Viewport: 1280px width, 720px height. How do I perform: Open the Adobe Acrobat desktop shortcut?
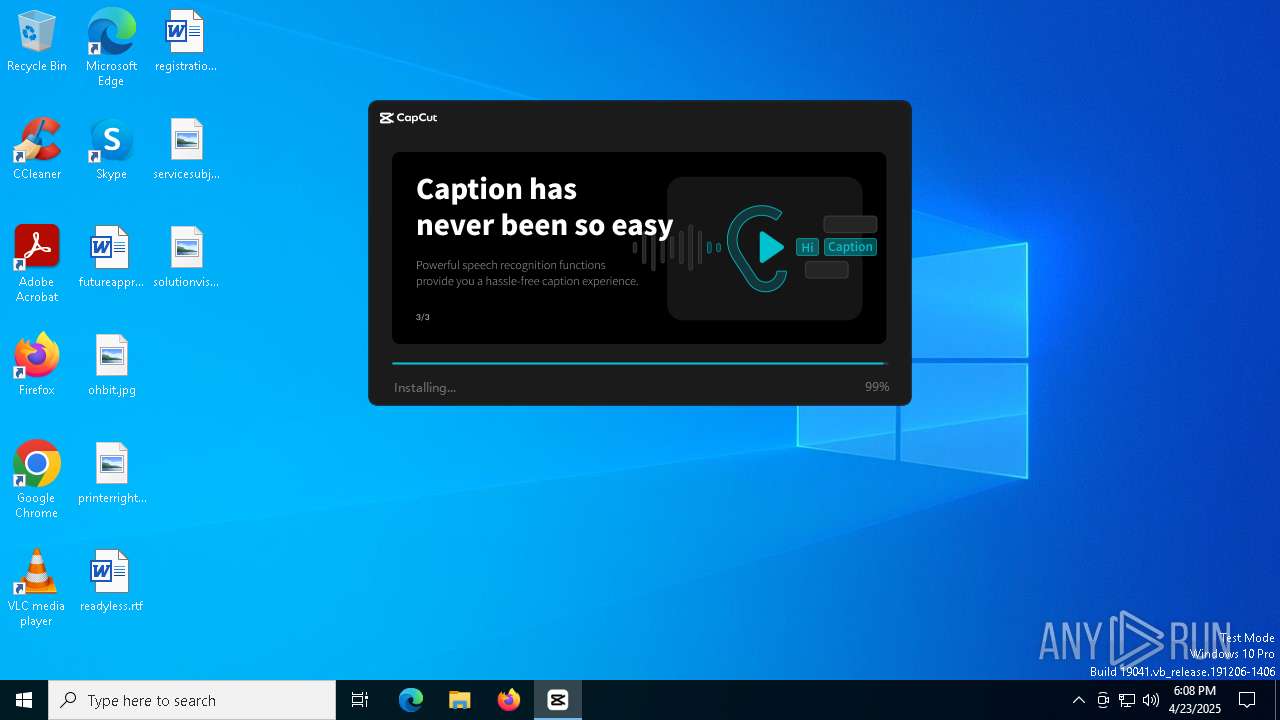pyautogui.click(x=37, y=264)
